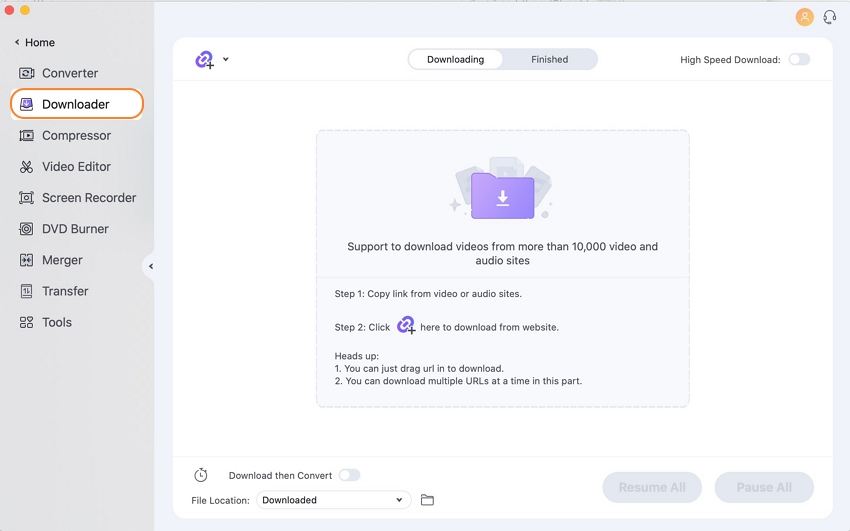Image resolution: width=850 pixels, height=531 pixels.
Task: Enable Download then Convert toggle
Action: [x=349, y=475]
